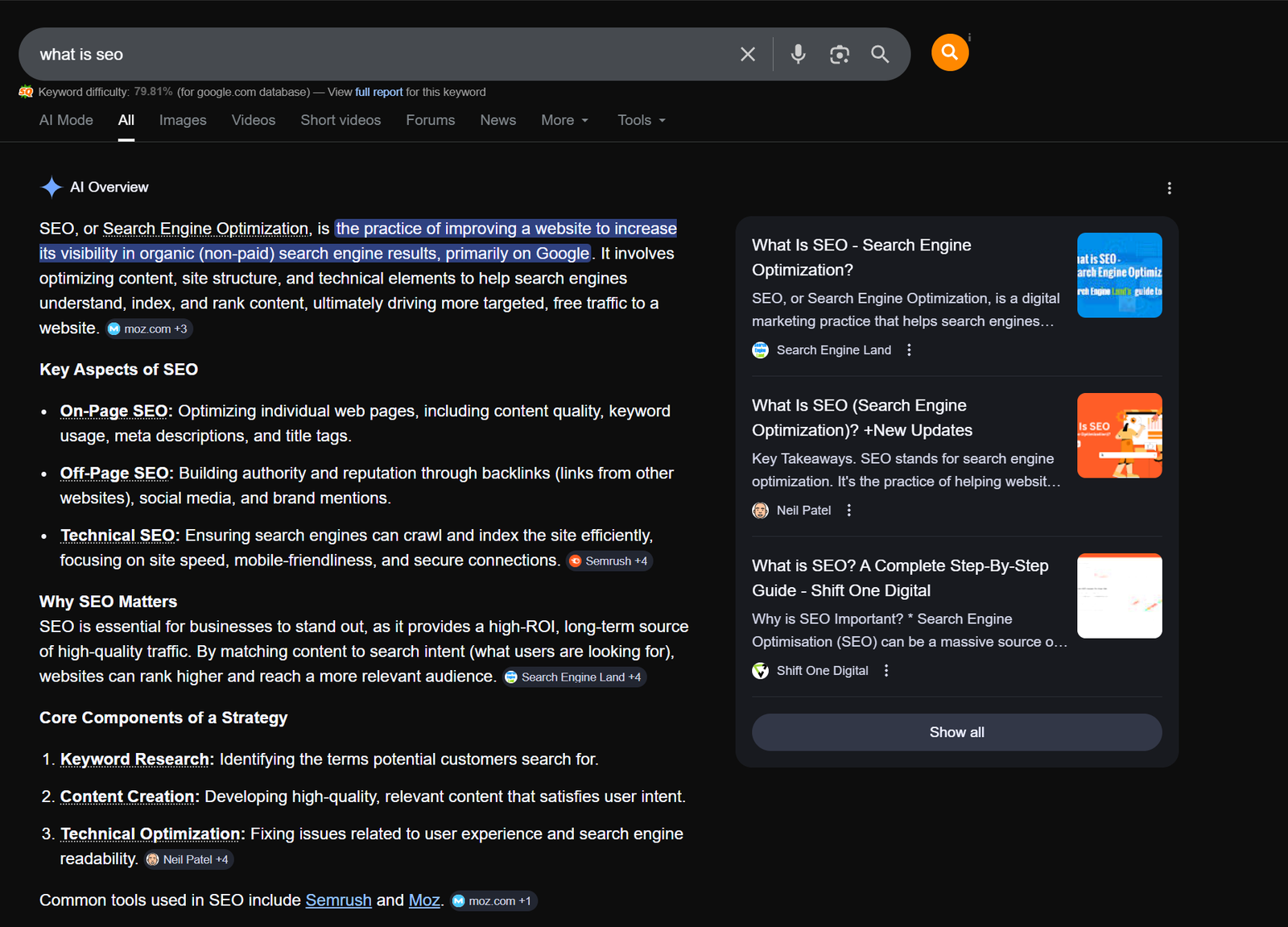
Task: Click the magnifying glass search icon in the search bar
Action: point(880,54)
